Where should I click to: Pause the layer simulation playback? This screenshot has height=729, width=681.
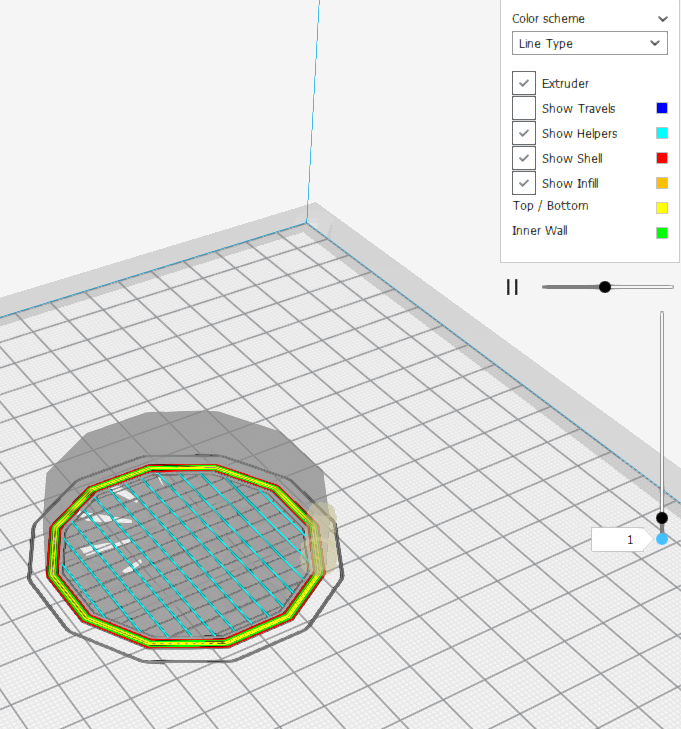coord(512,287)
